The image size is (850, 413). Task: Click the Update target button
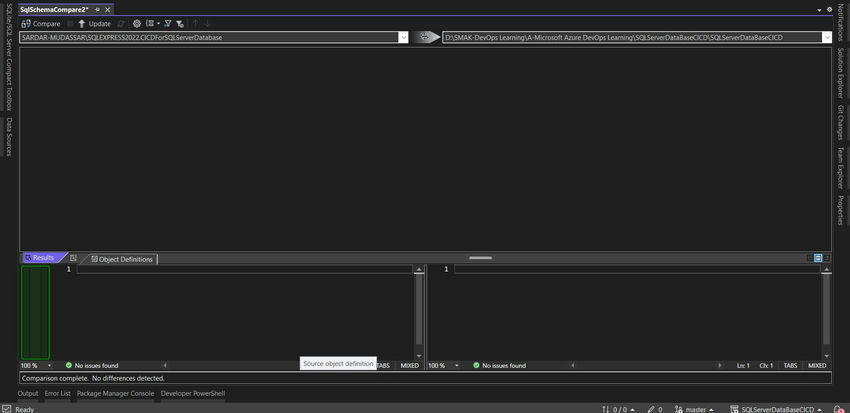95,24
